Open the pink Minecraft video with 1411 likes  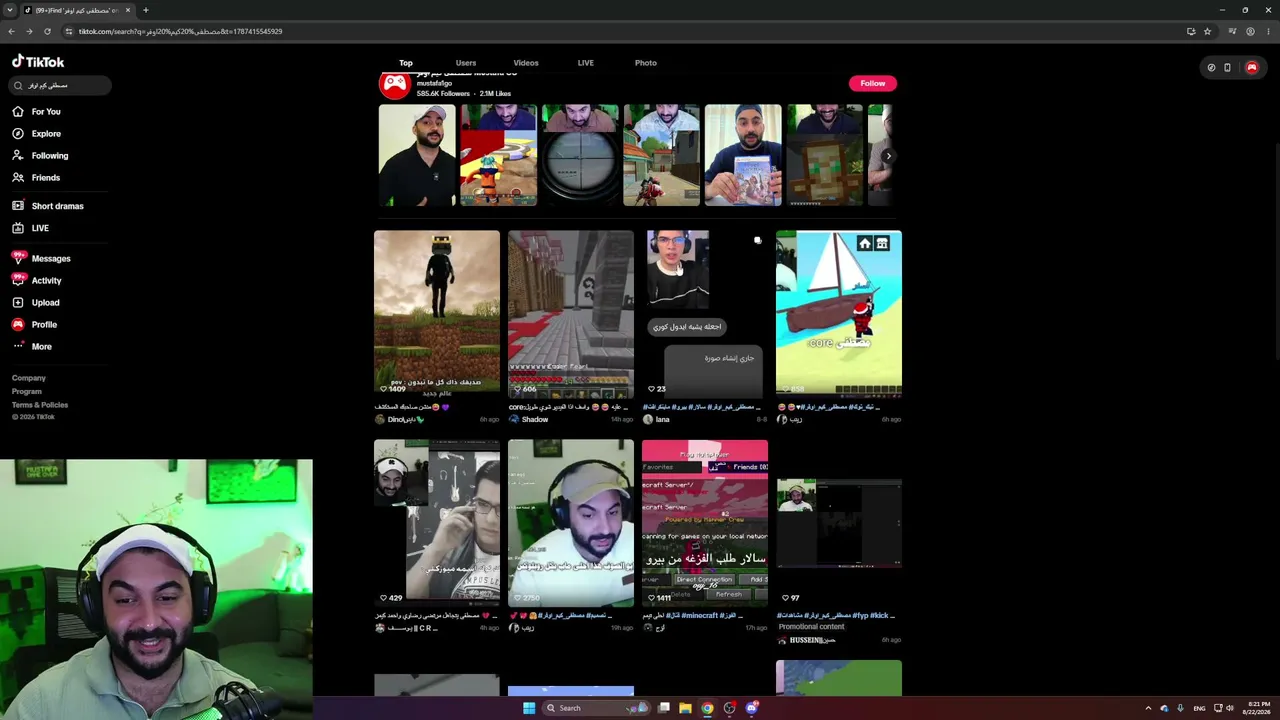705,523
